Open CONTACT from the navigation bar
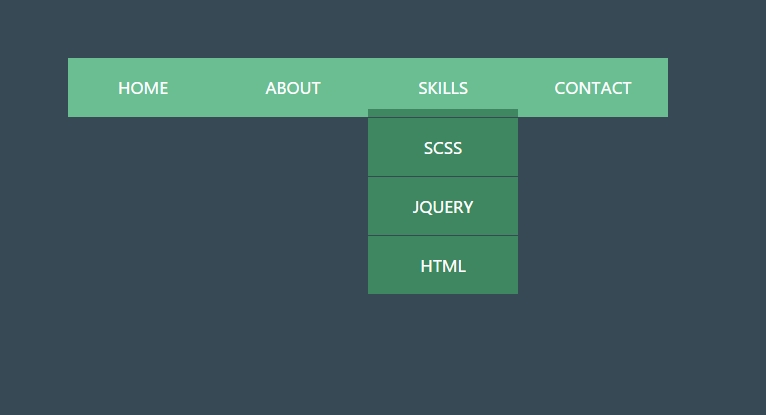The width and height of the screenshot is (766, 415). 593,88
